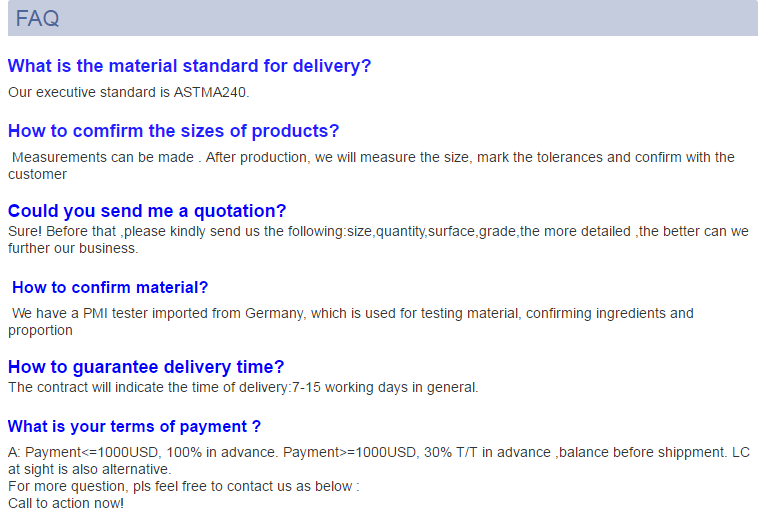Select "What is your terms of payment ?" heading
The height and width of the screenshot is (532, 763).
(x=134, y=426)
